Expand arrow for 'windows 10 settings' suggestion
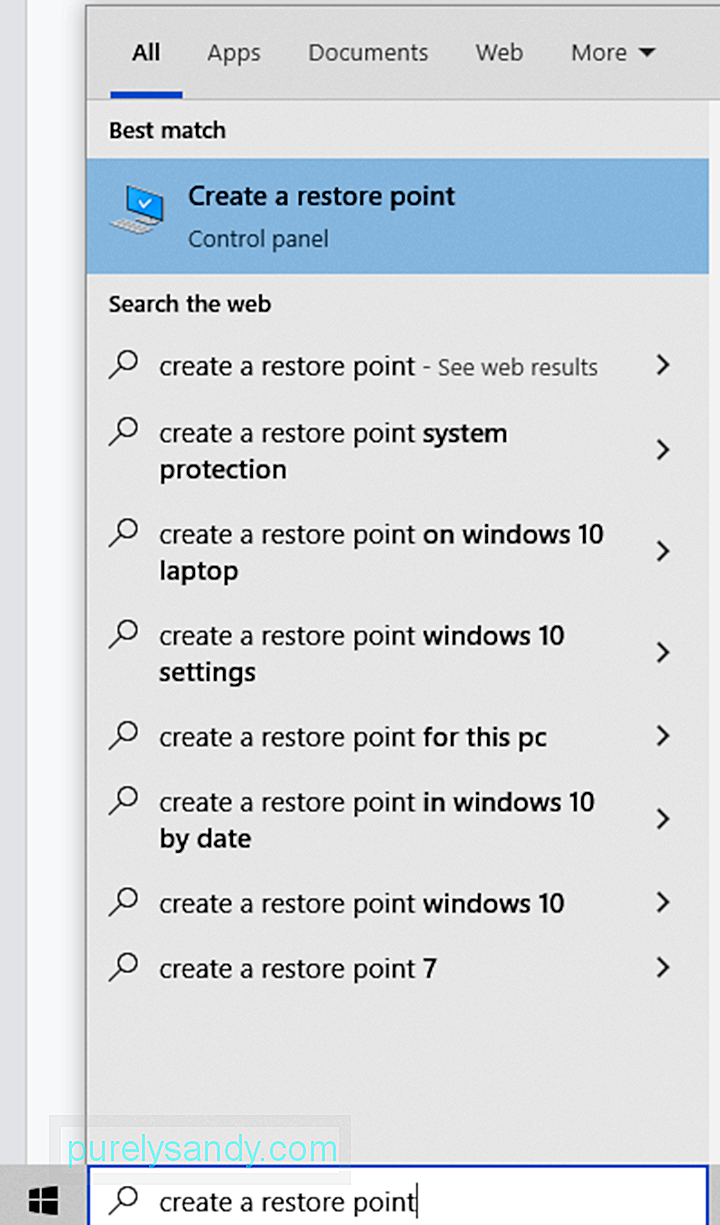720x1225 pixels. (x=662, y=653)
